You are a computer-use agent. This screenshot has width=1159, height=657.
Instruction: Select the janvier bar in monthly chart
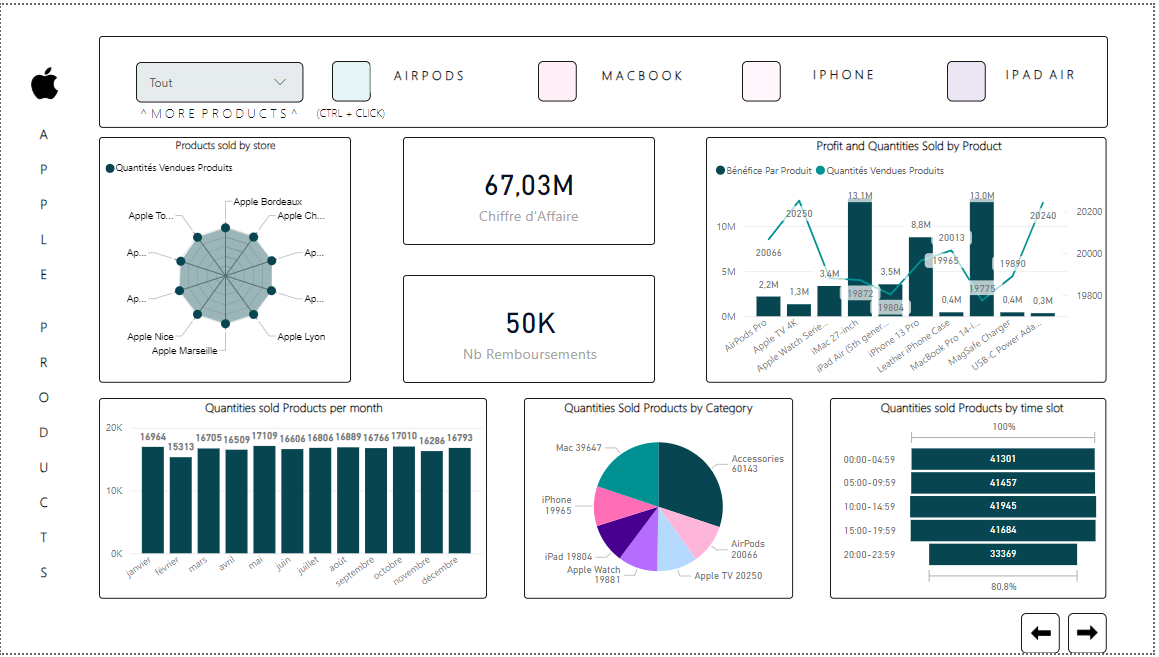coord(153,500)
